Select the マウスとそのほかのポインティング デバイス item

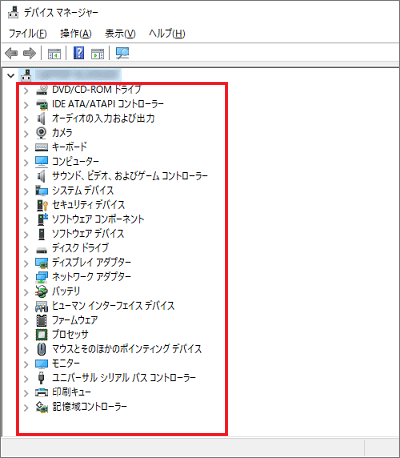click(x=127, y=349)
